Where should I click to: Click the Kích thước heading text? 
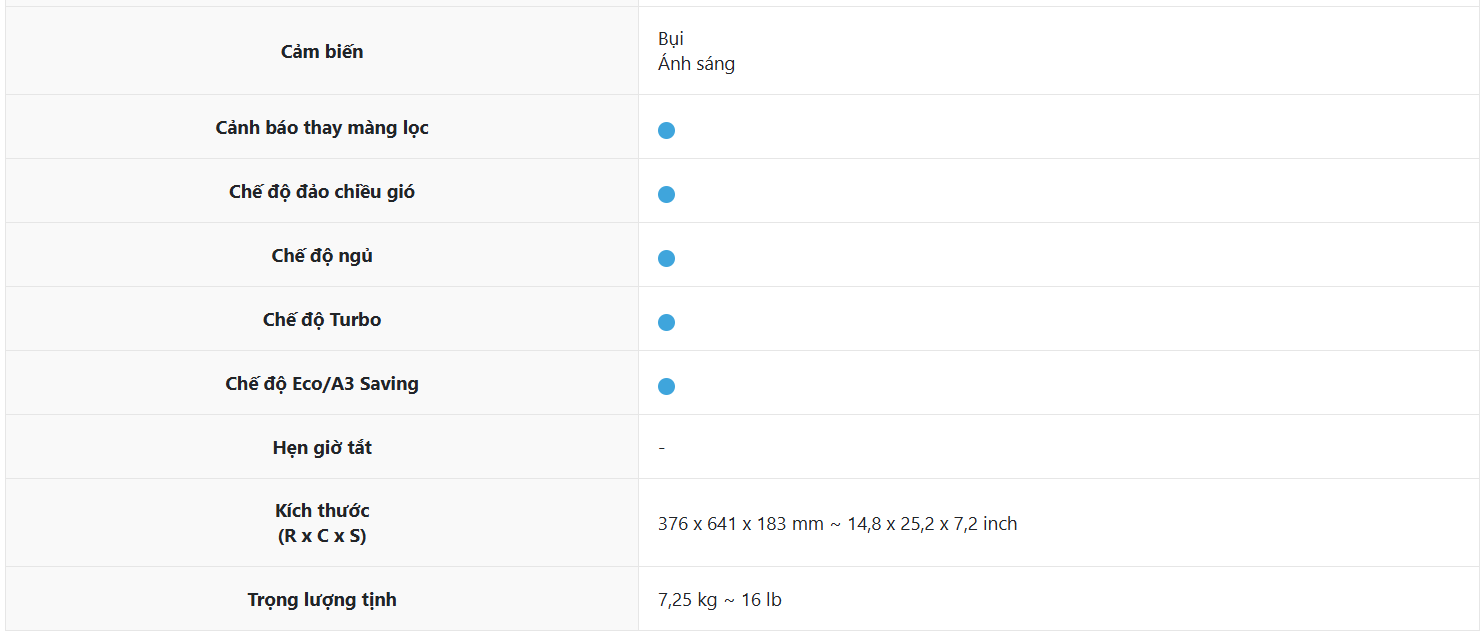322,511
